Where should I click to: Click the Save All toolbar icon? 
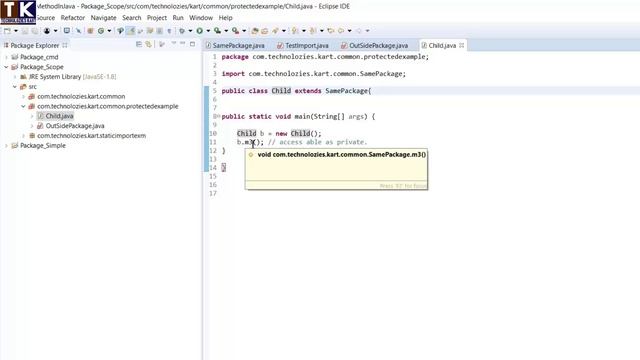(x=35, y=31)
